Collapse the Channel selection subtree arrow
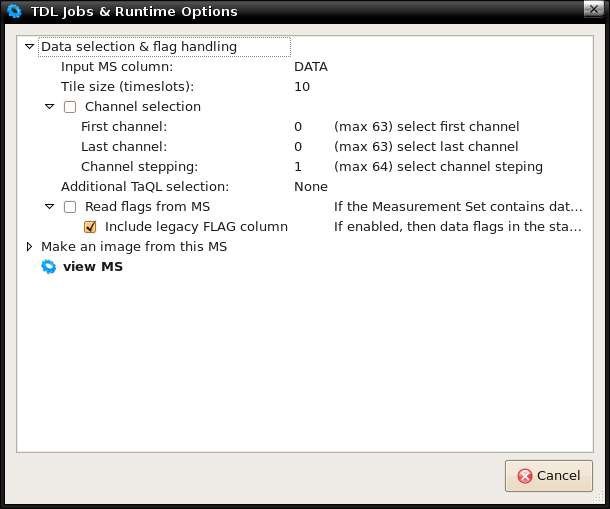The image size is (610, 509). click(49, 107)
